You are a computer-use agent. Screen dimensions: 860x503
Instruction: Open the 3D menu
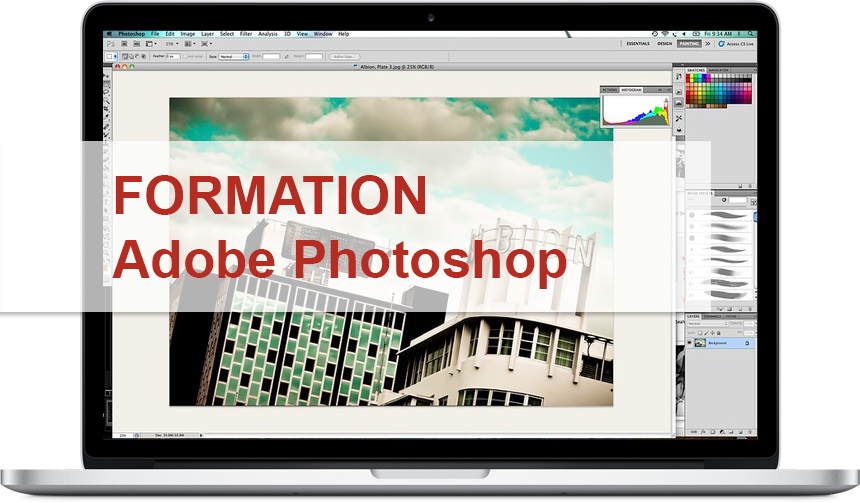pyautogui.click(x=287, y=34)
